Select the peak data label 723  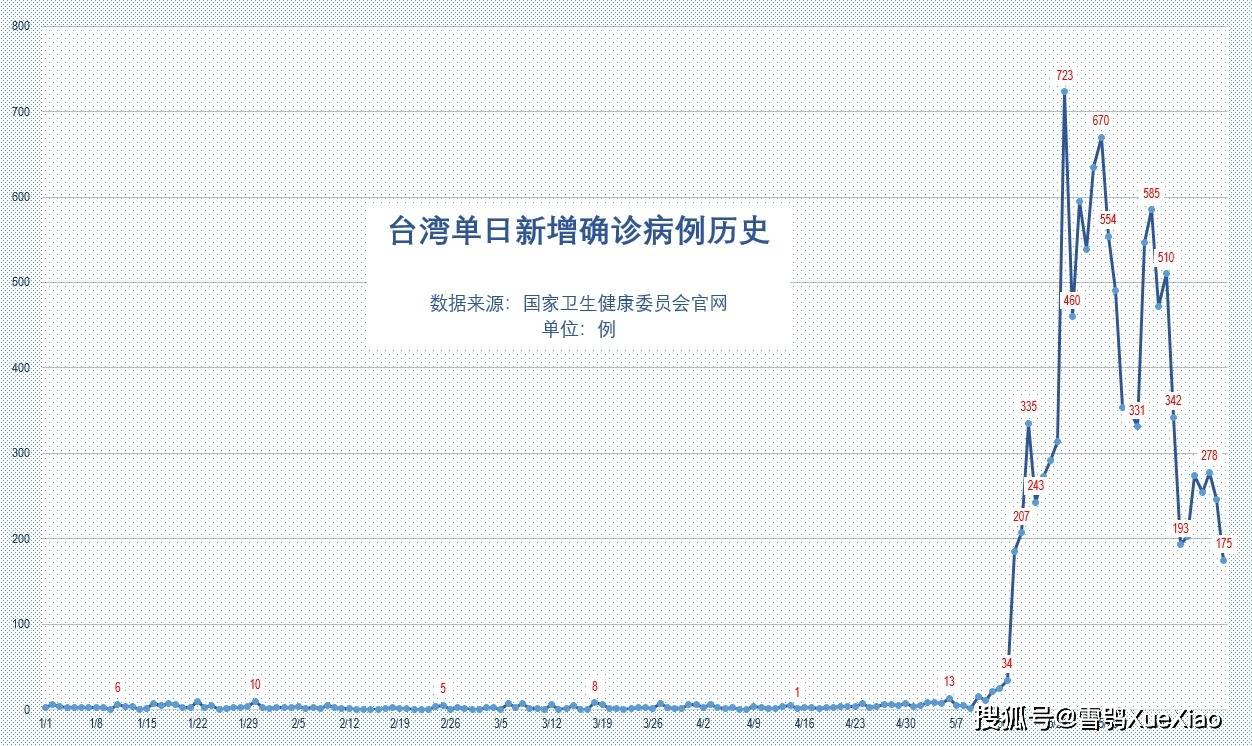pyautogui.click(x=1065, y=75)
